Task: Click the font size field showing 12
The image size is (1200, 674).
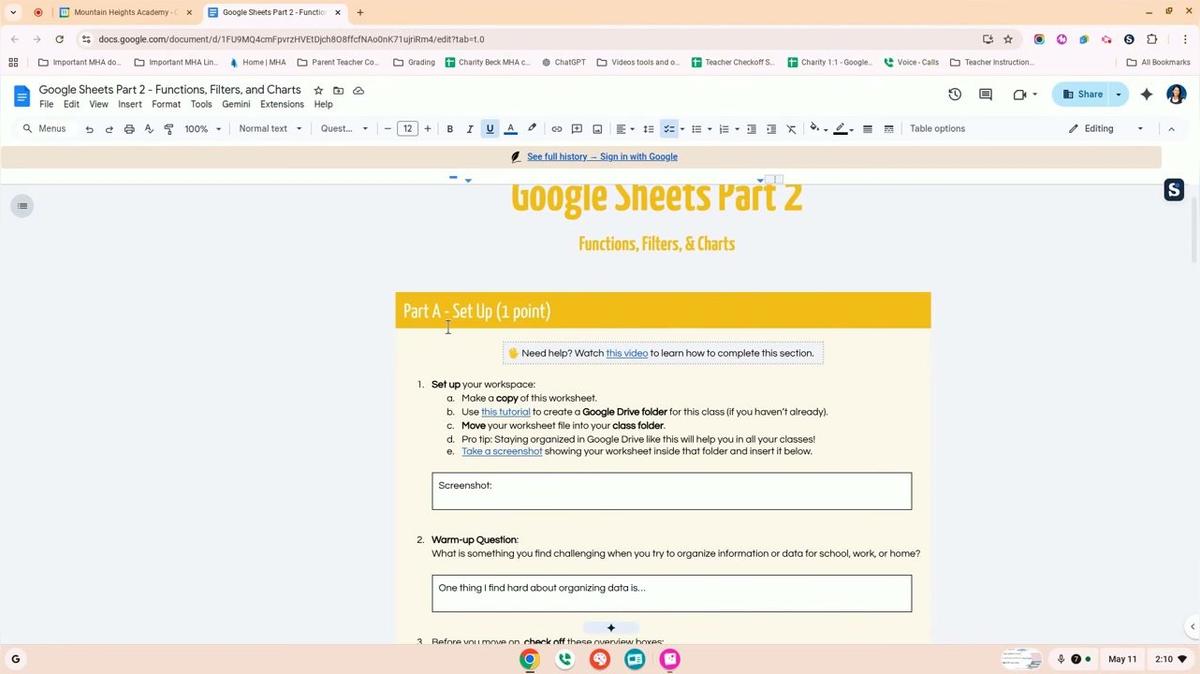Action: pyautogui.click(x=407, y=129)
